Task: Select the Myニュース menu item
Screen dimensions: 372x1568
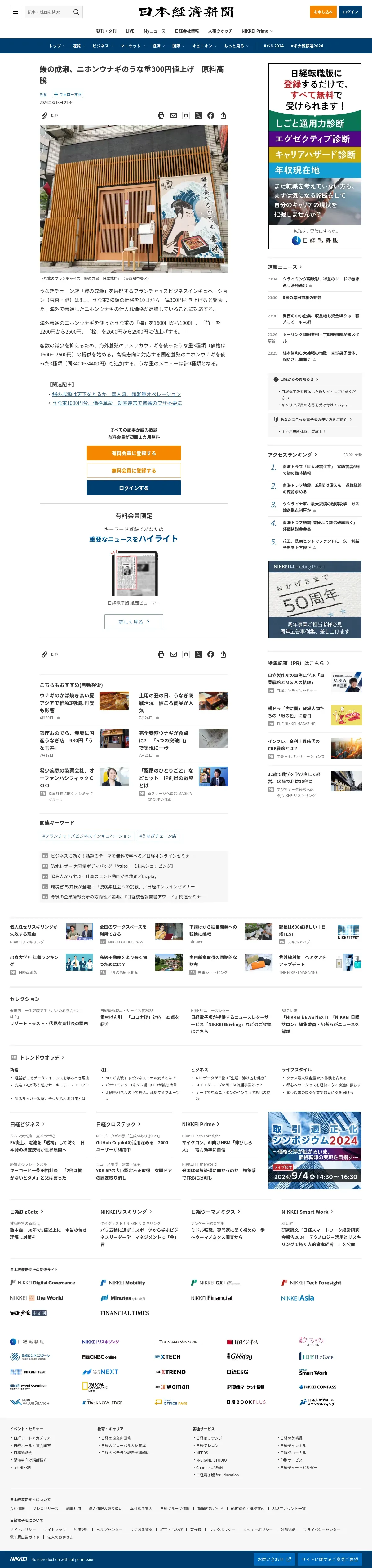Action: point(154,31)
